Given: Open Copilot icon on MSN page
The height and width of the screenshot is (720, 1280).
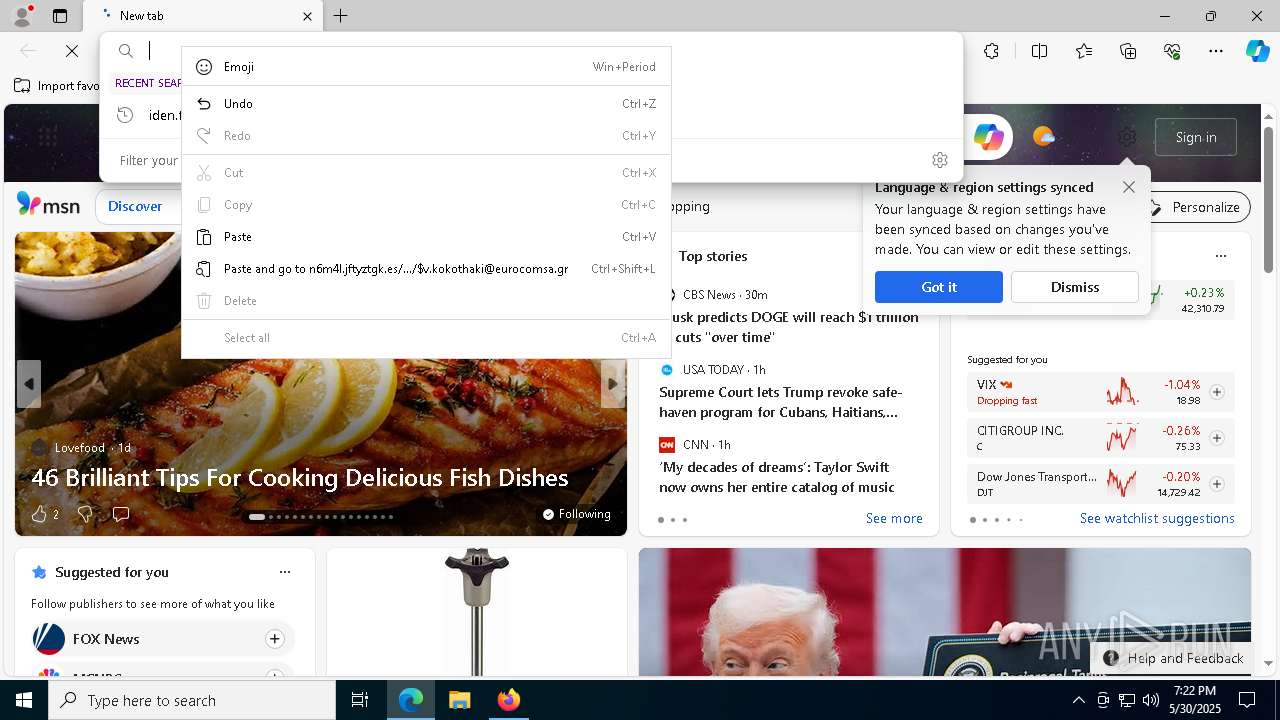Looking at the screenshot, I should click(x=988, y=137).
